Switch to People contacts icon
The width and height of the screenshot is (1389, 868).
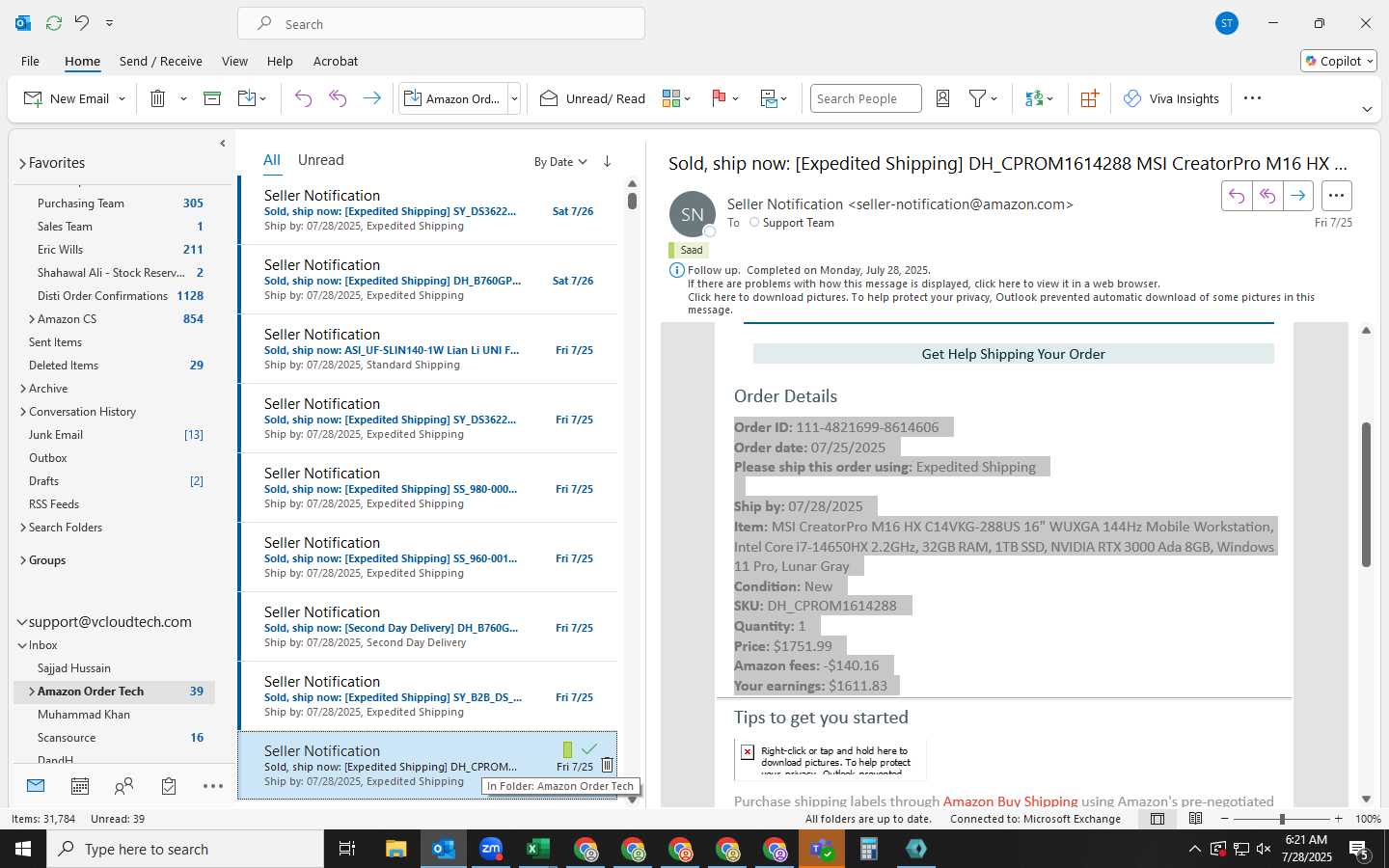click(123, 786)
